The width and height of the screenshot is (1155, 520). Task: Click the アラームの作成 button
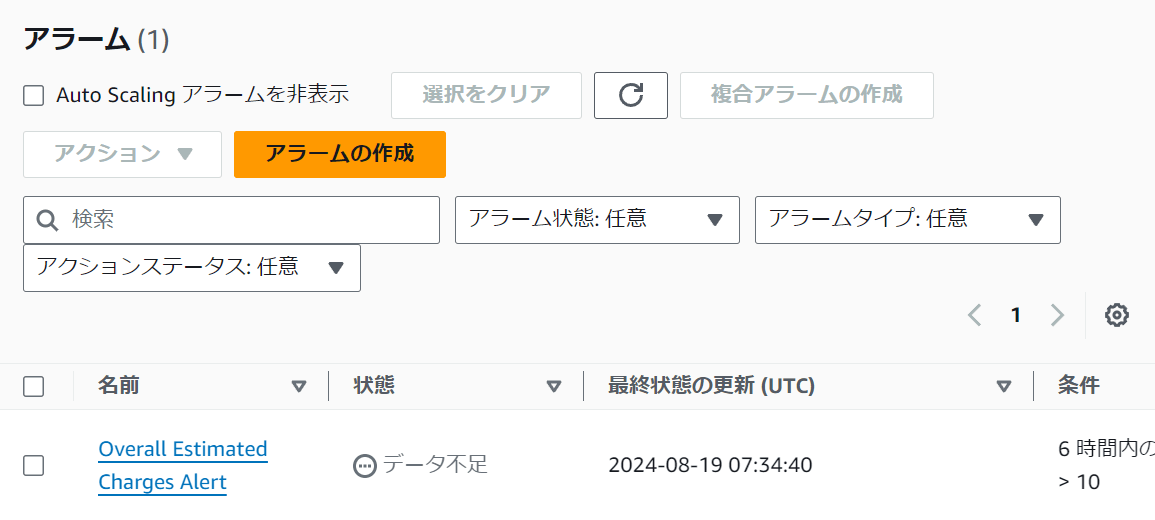click(x=340, y=154)
